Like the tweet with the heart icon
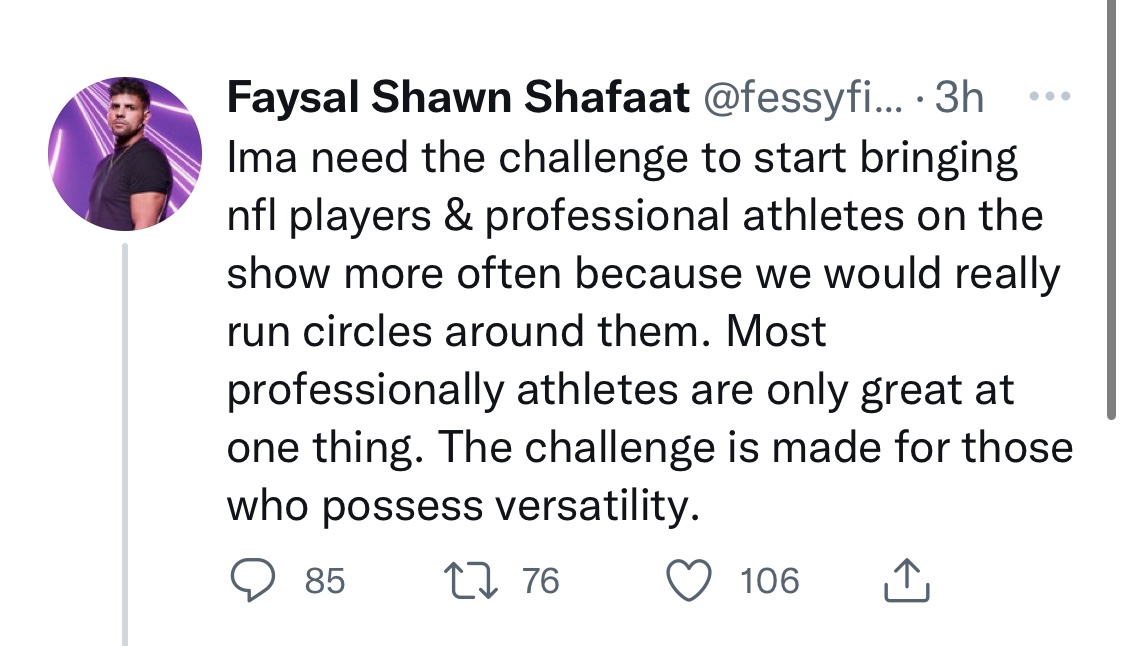The image size is (1125, 646). 689,580
